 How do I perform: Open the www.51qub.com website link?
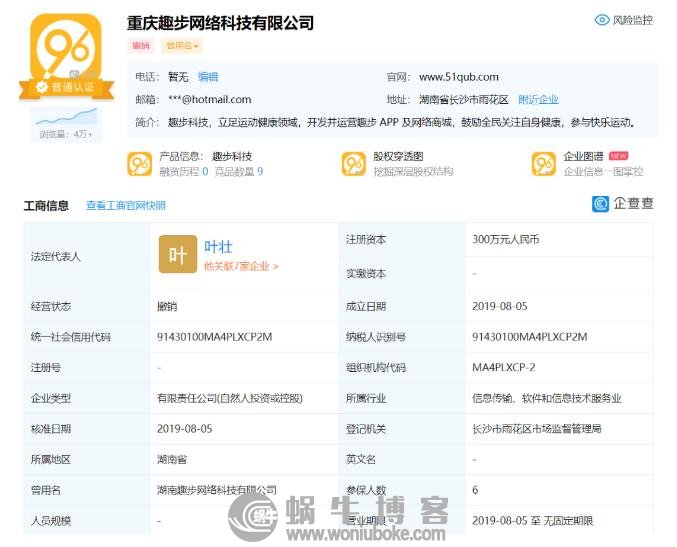pyautogui.click(x=459, y=77)
